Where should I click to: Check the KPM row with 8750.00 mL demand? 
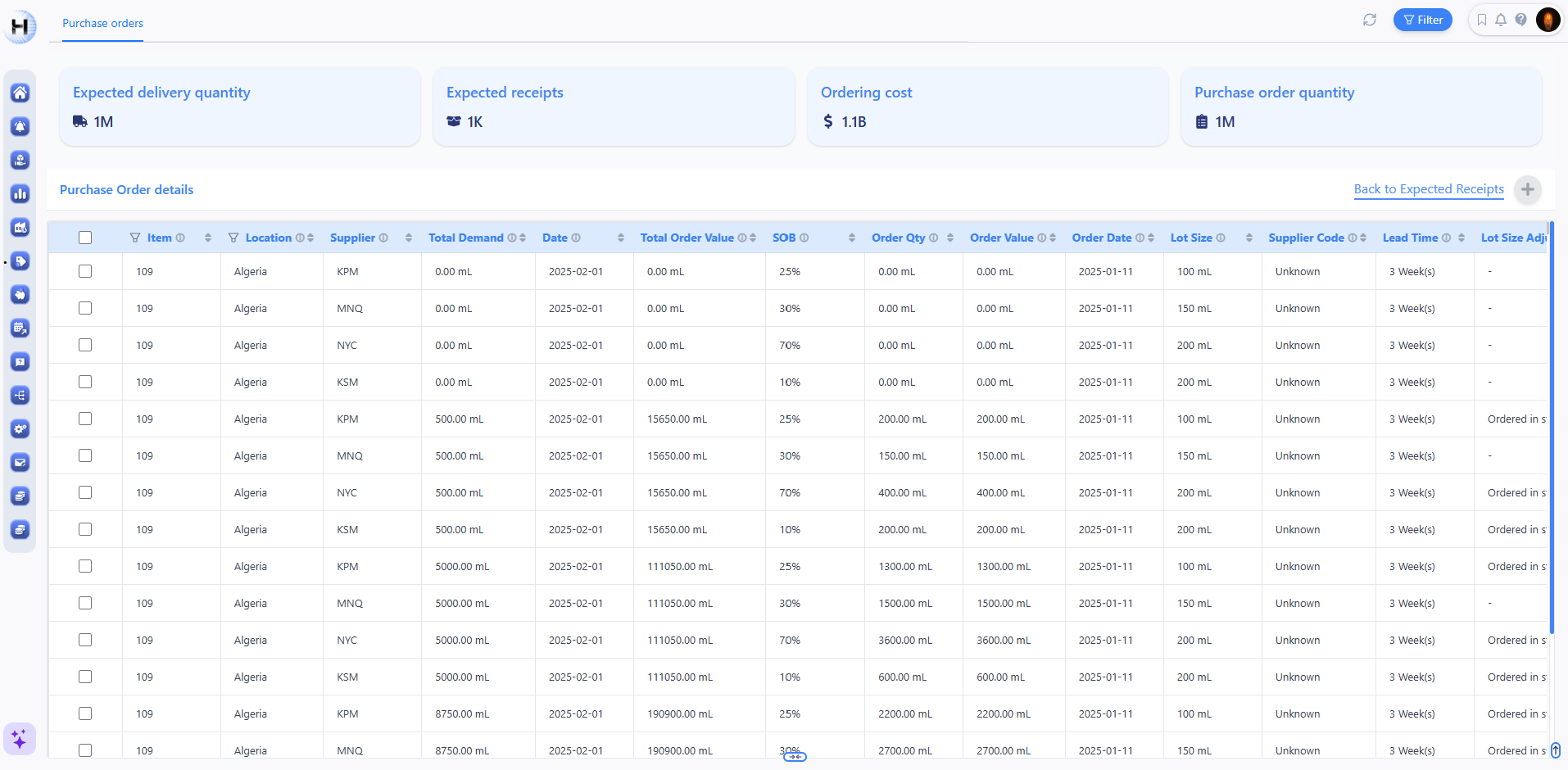click(x=85, y=713)
